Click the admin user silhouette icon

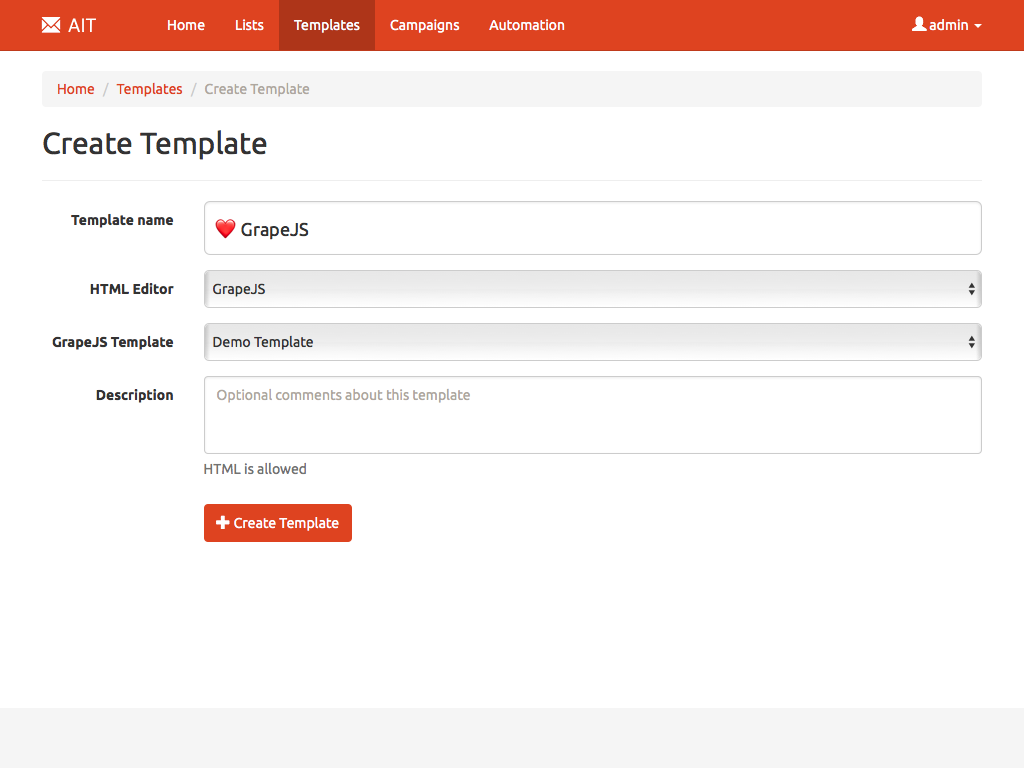[919, 24]
